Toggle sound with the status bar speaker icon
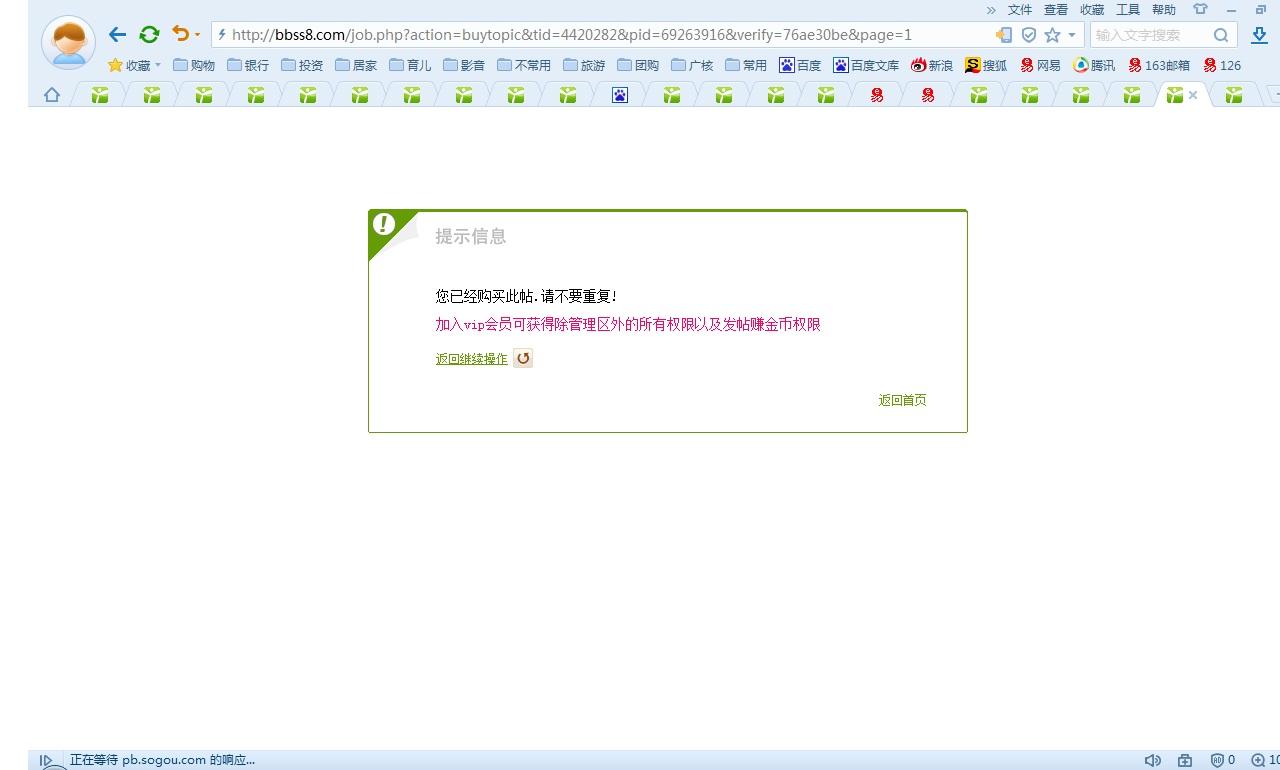Viewport: 1280px width, 770px height. [1152, 760]
